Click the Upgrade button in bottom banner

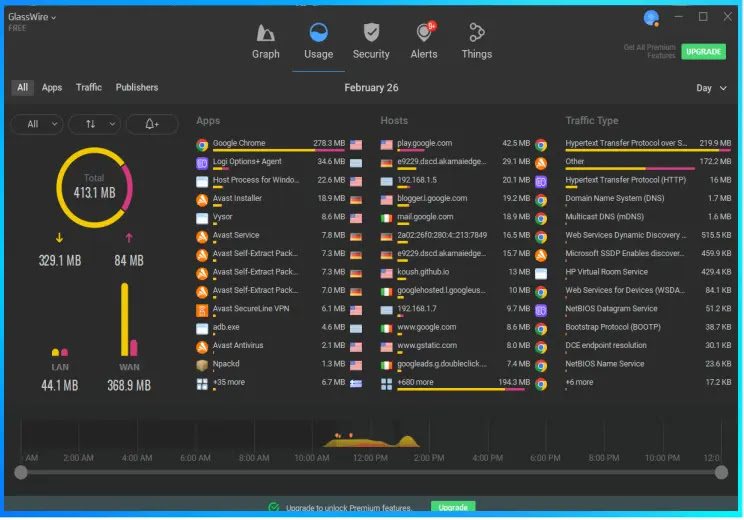tap(453, 507)
